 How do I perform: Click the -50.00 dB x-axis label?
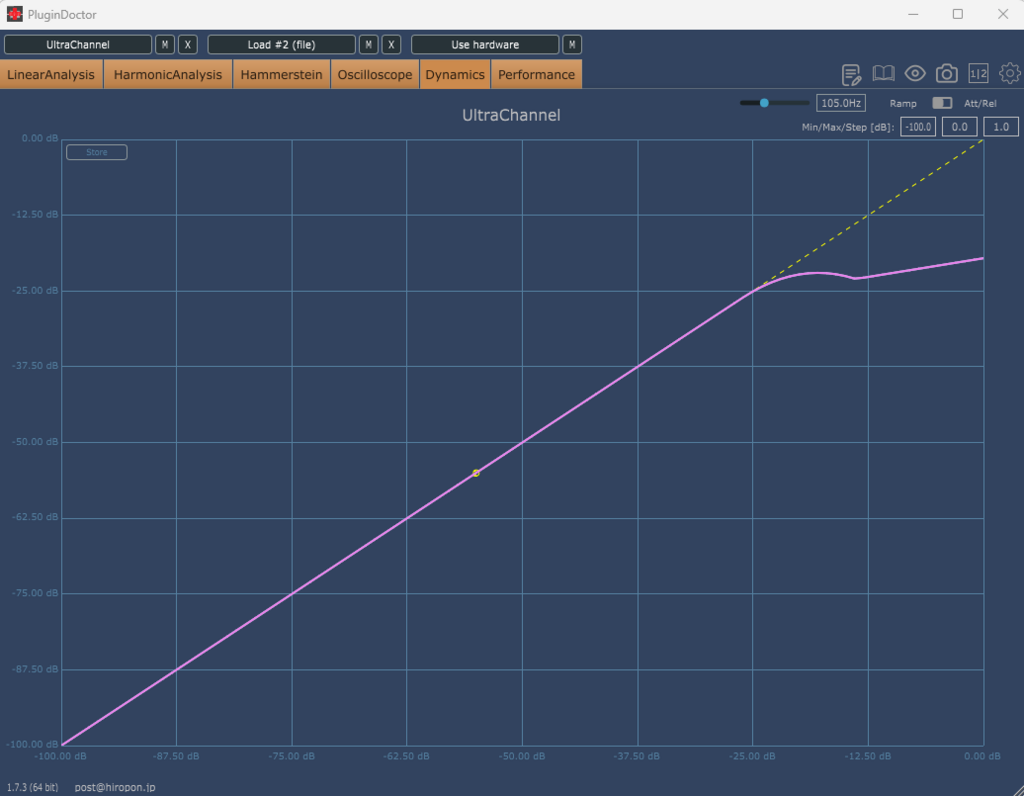coord(522,756)
